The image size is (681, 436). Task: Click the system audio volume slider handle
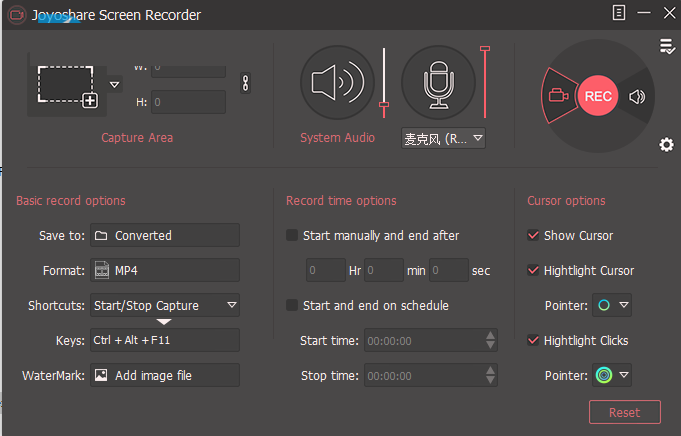[384, 105]
